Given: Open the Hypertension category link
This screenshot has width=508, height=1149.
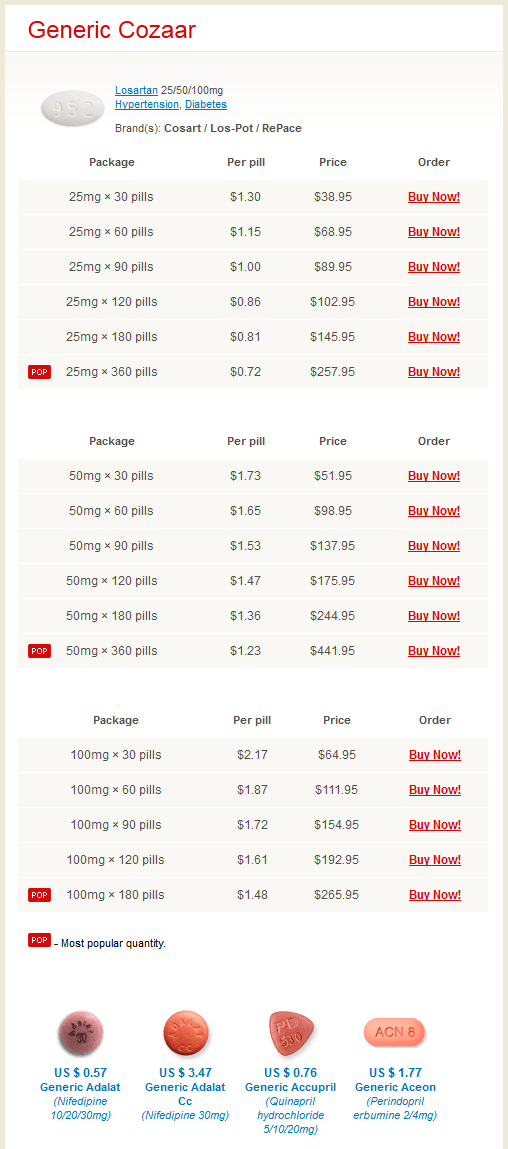Looking at the screenshot, I should (x=147, y=105).
